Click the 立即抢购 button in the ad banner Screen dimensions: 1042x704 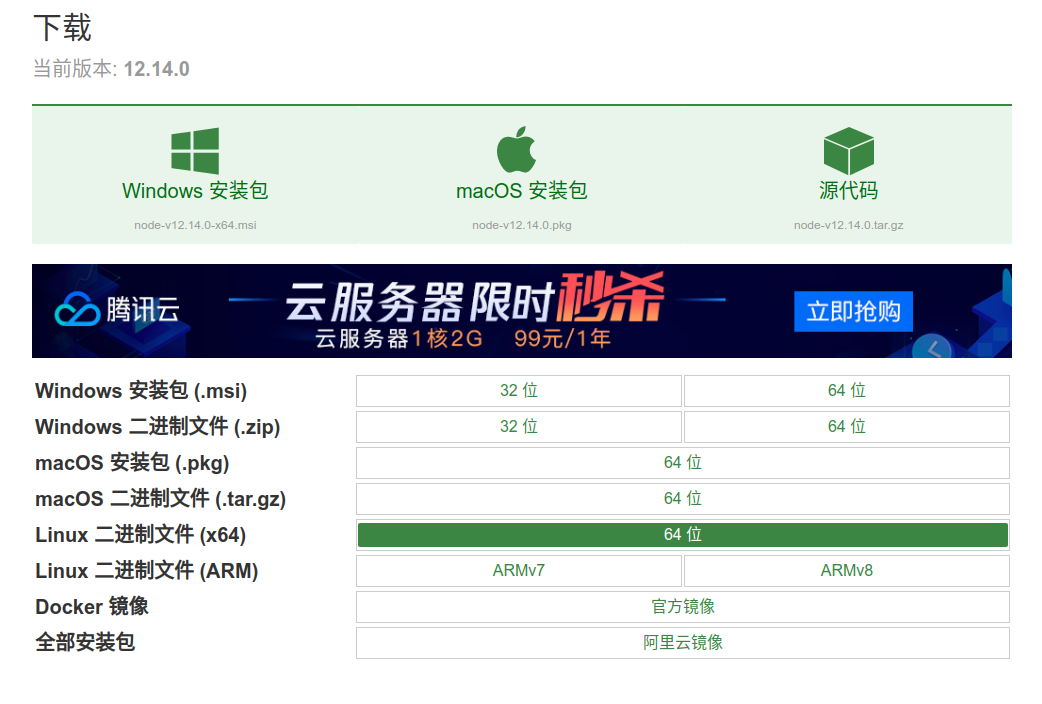click(853, 311)
